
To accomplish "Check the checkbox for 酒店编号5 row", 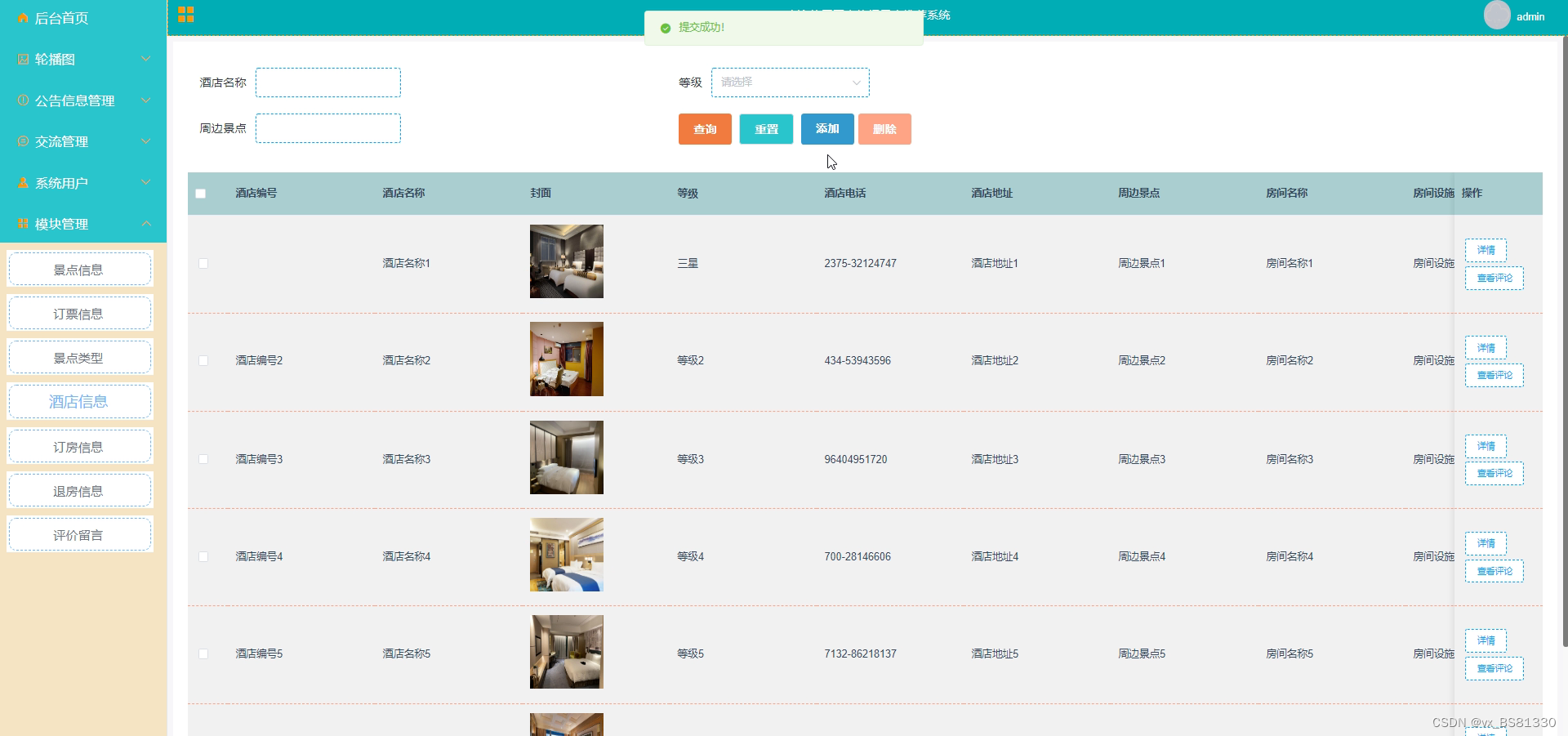I will coord(203,653).
